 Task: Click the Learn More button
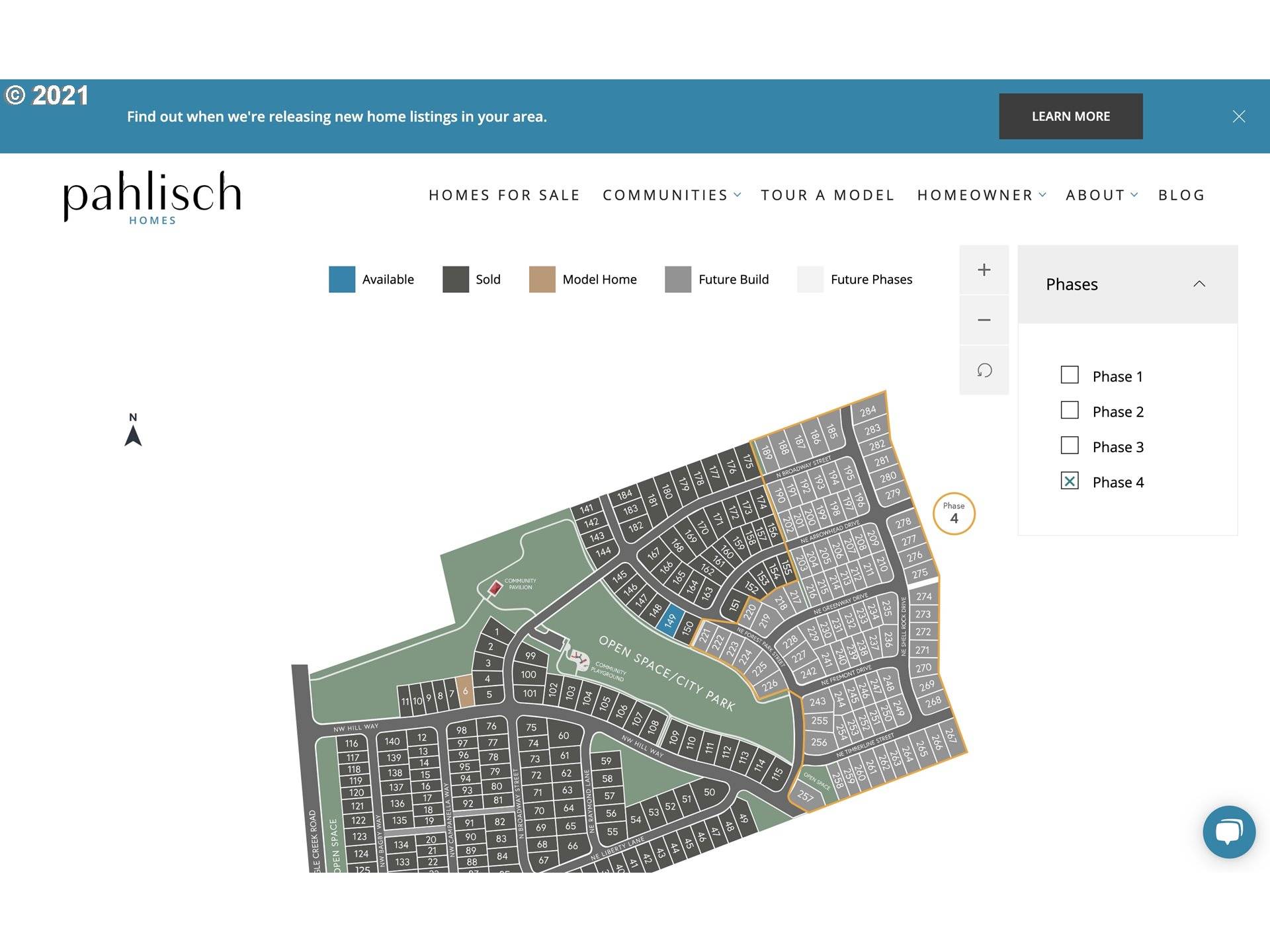coord(1070,116)
